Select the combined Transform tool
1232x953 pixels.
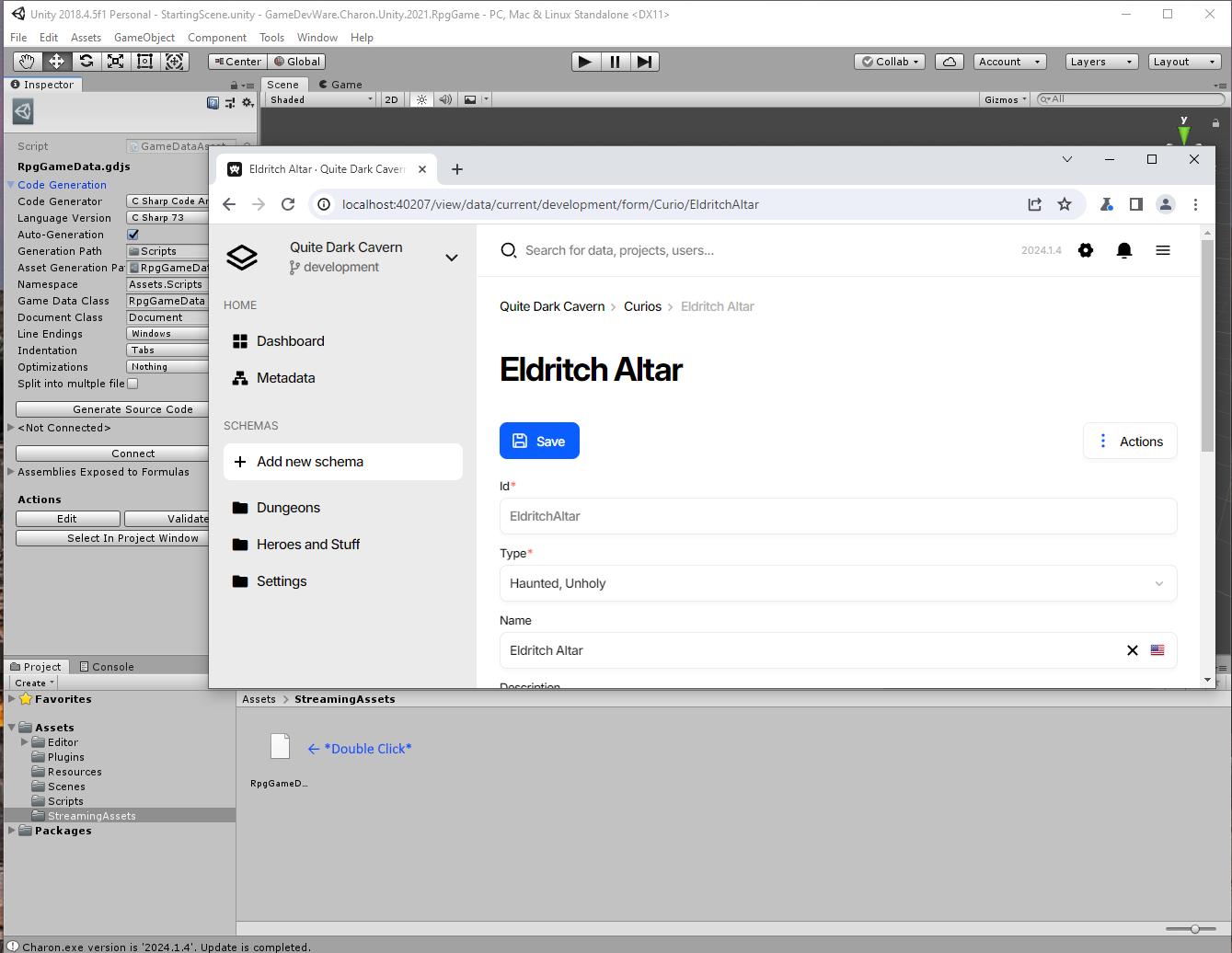(175, 62)
